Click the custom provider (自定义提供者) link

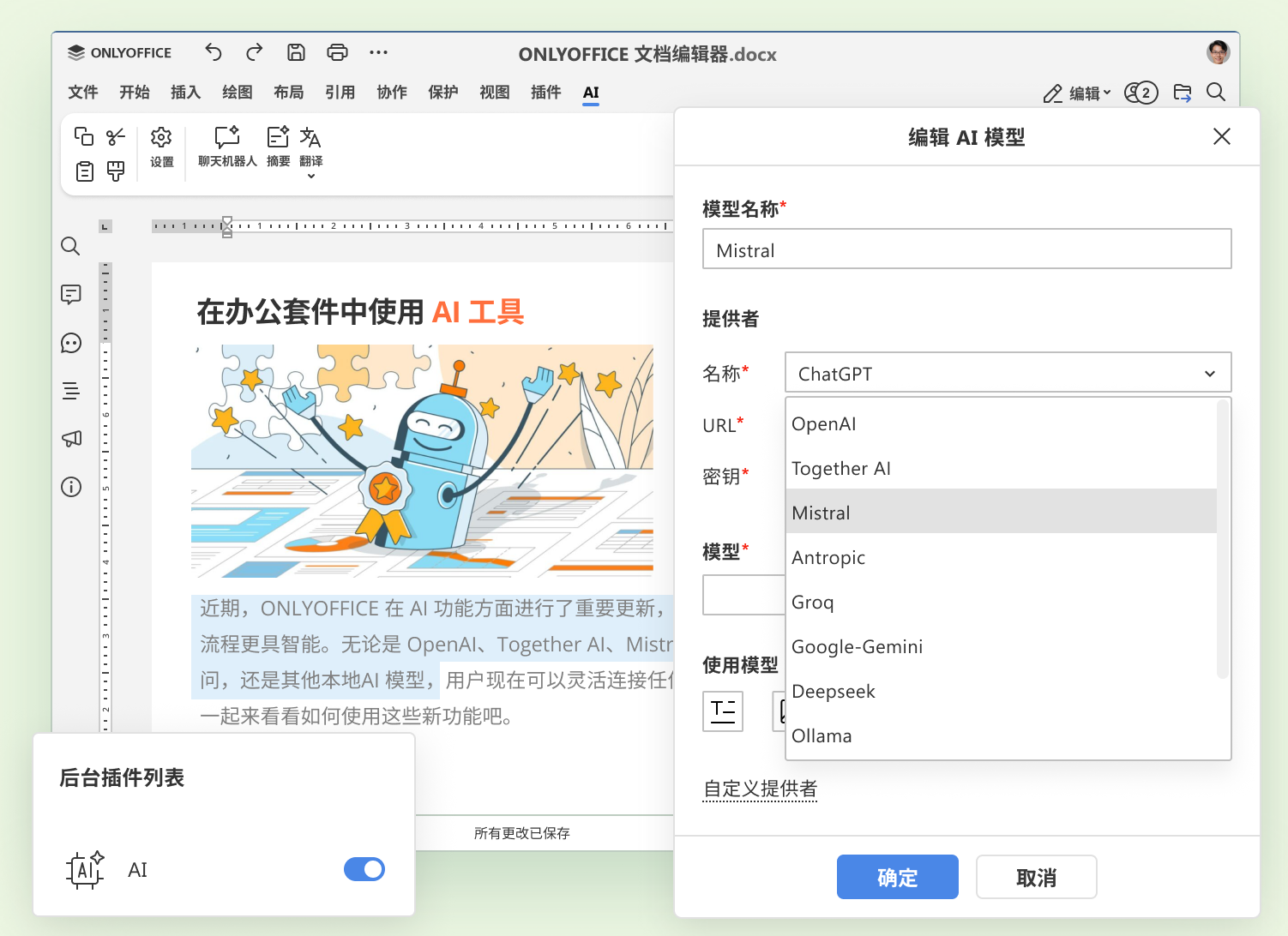pyautogui.click(x=760, y=789)
